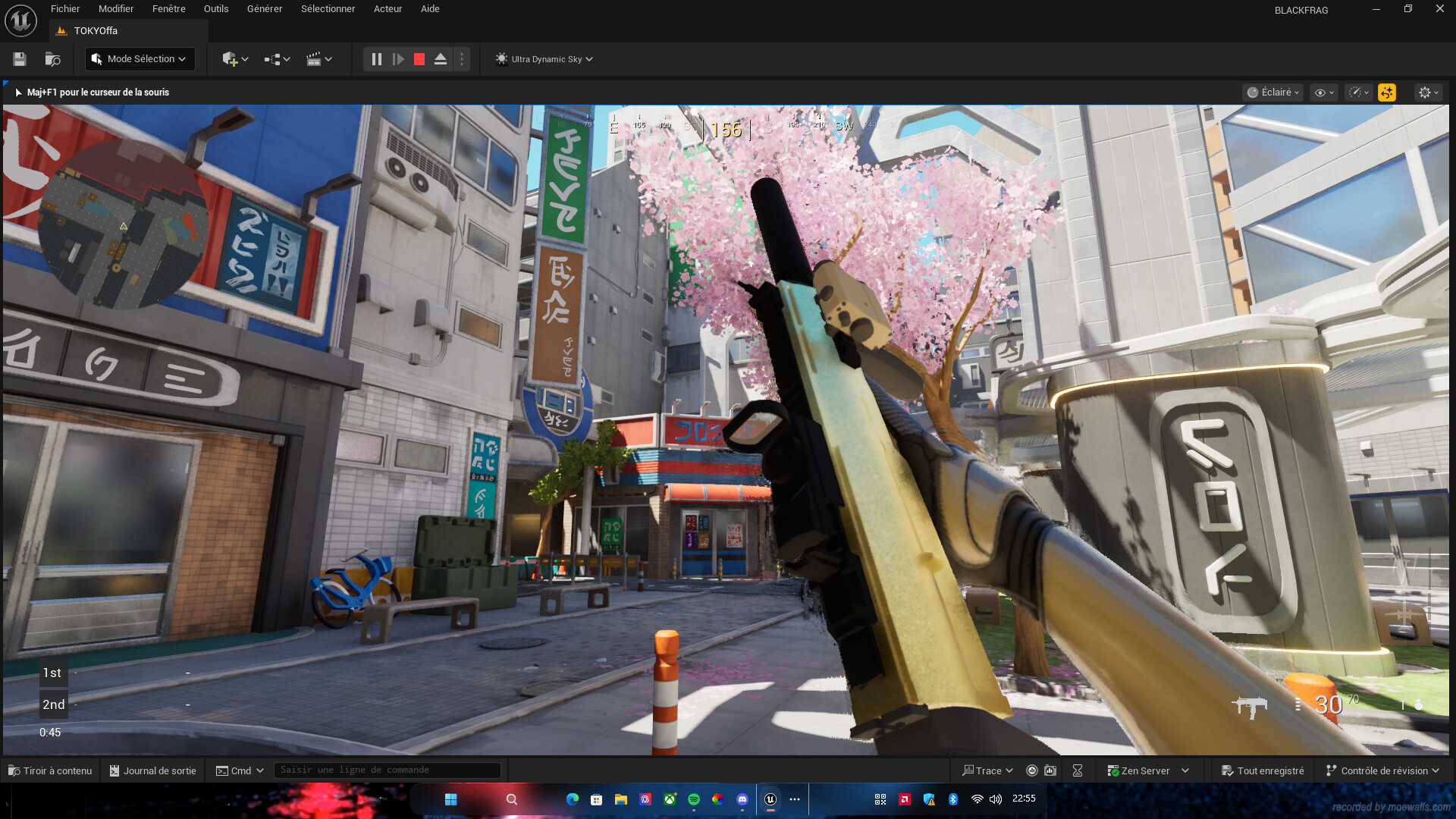
Task: Eject from the play session
Action: pyautogui.click(x=441, y=58)
